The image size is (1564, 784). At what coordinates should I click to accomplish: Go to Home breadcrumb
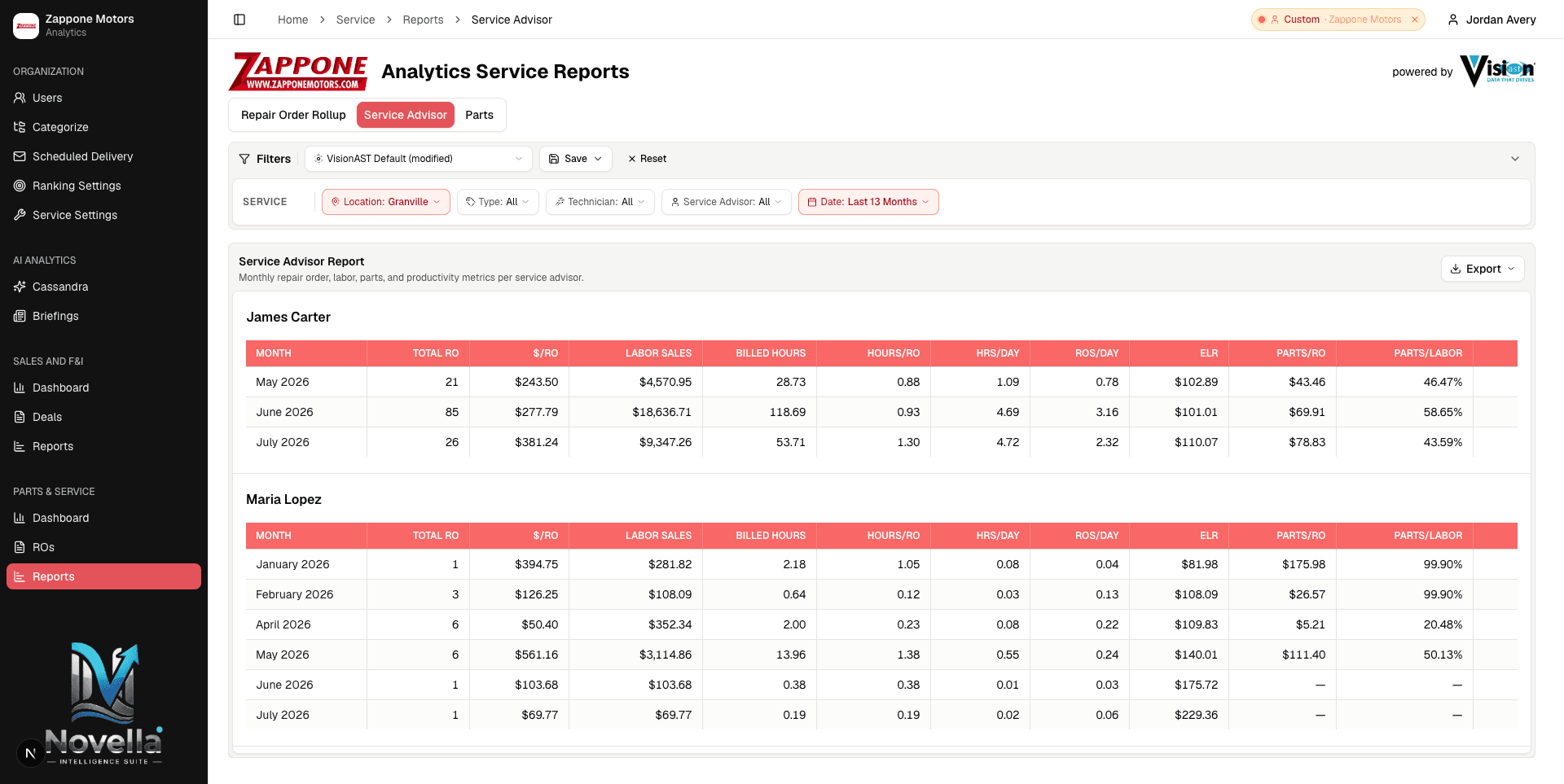point(293,20)
